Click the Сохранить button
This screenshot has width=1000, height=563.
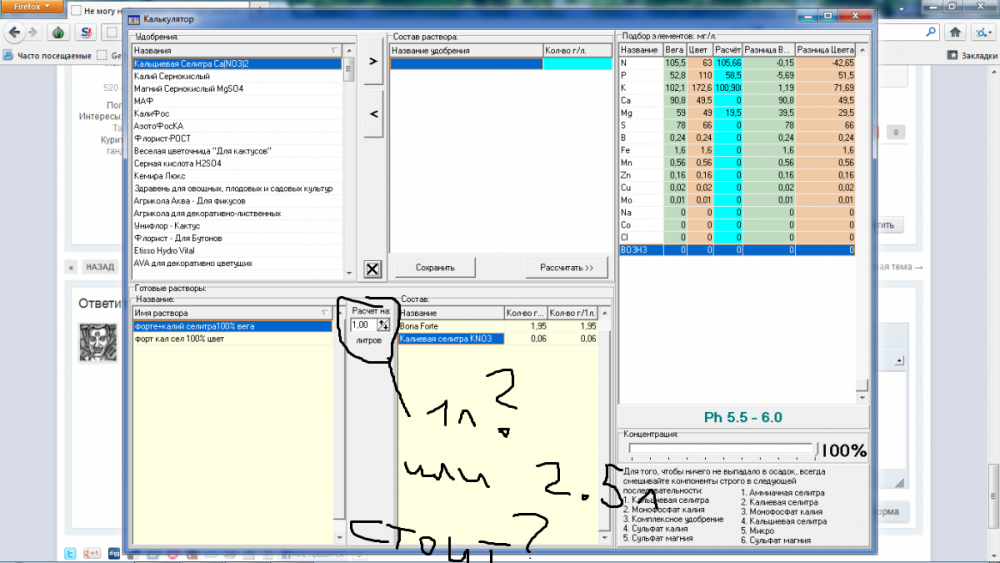435,268
